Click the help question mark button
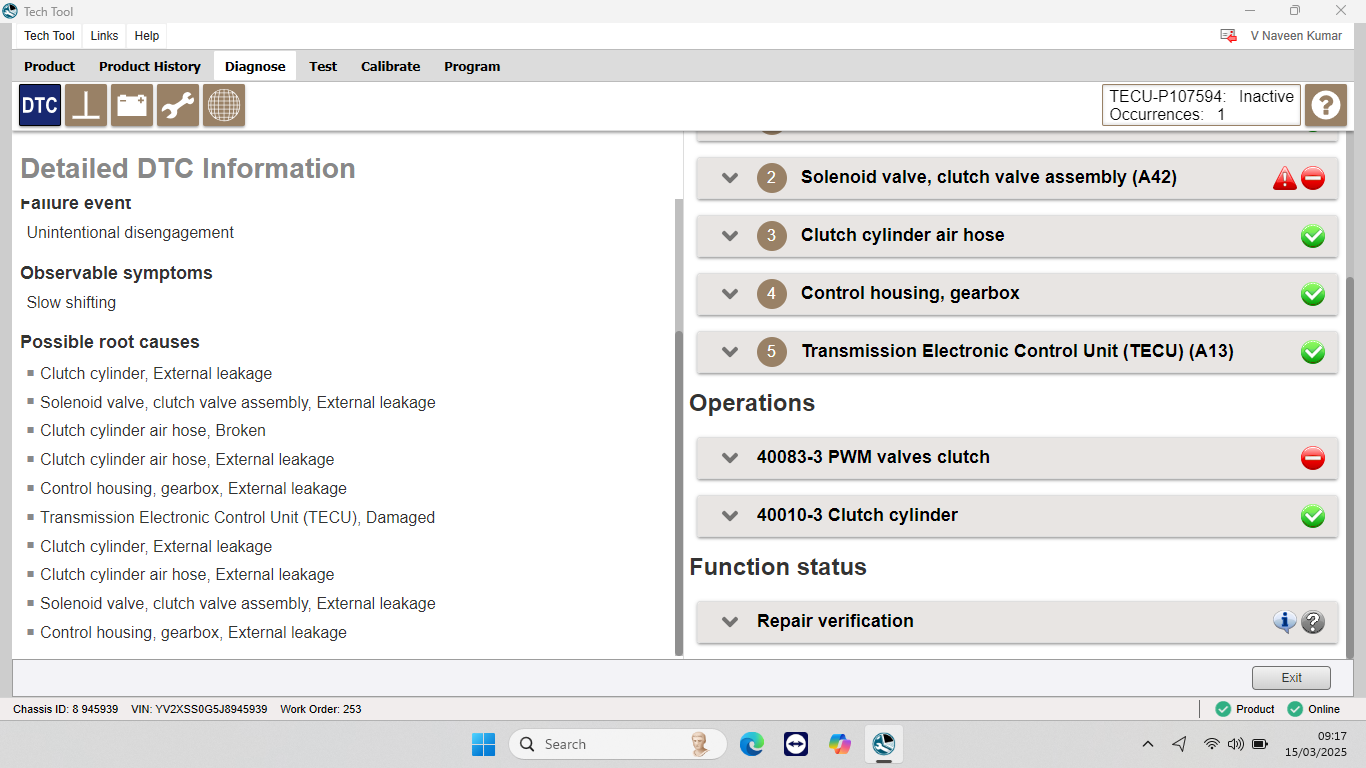The height and width of the screenshot is (768, 1366). pyautogui.click(x=1326, y=105)
